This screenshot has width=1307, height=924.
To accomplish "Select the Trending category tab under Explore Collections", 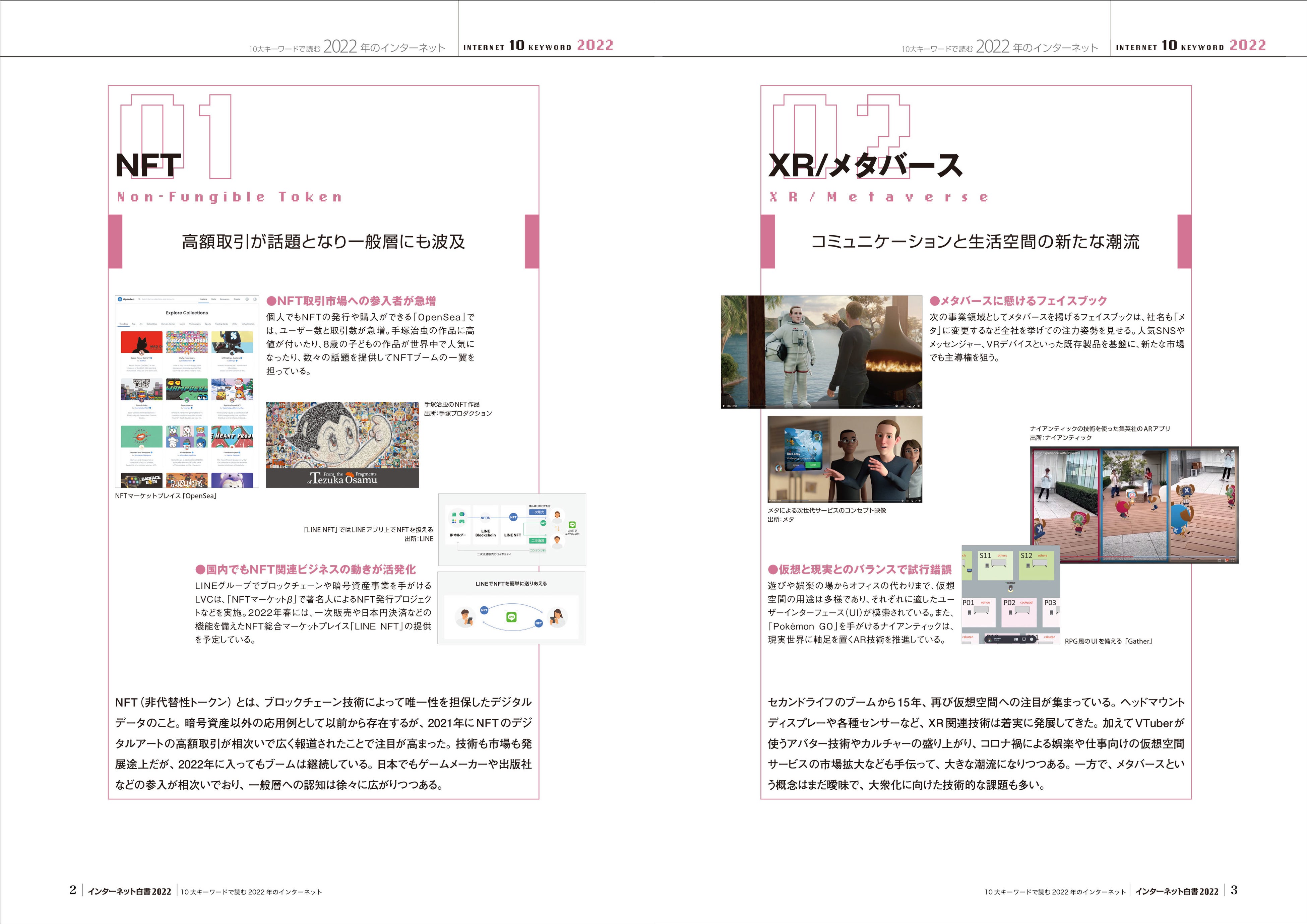I will coord(124,324).
